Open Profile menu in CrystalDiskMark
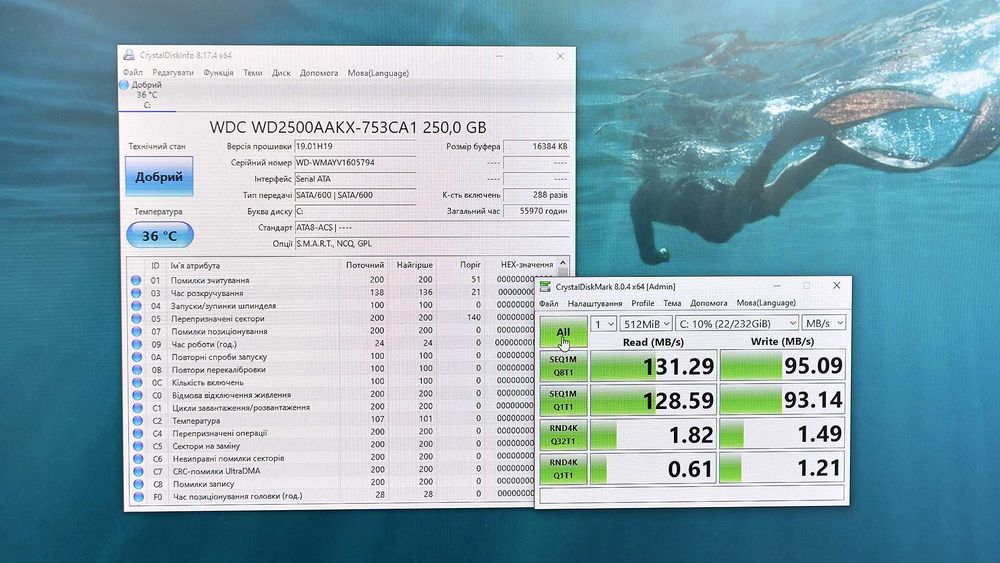Screen dimensions: 1000x563 click(x=643, y=303)
